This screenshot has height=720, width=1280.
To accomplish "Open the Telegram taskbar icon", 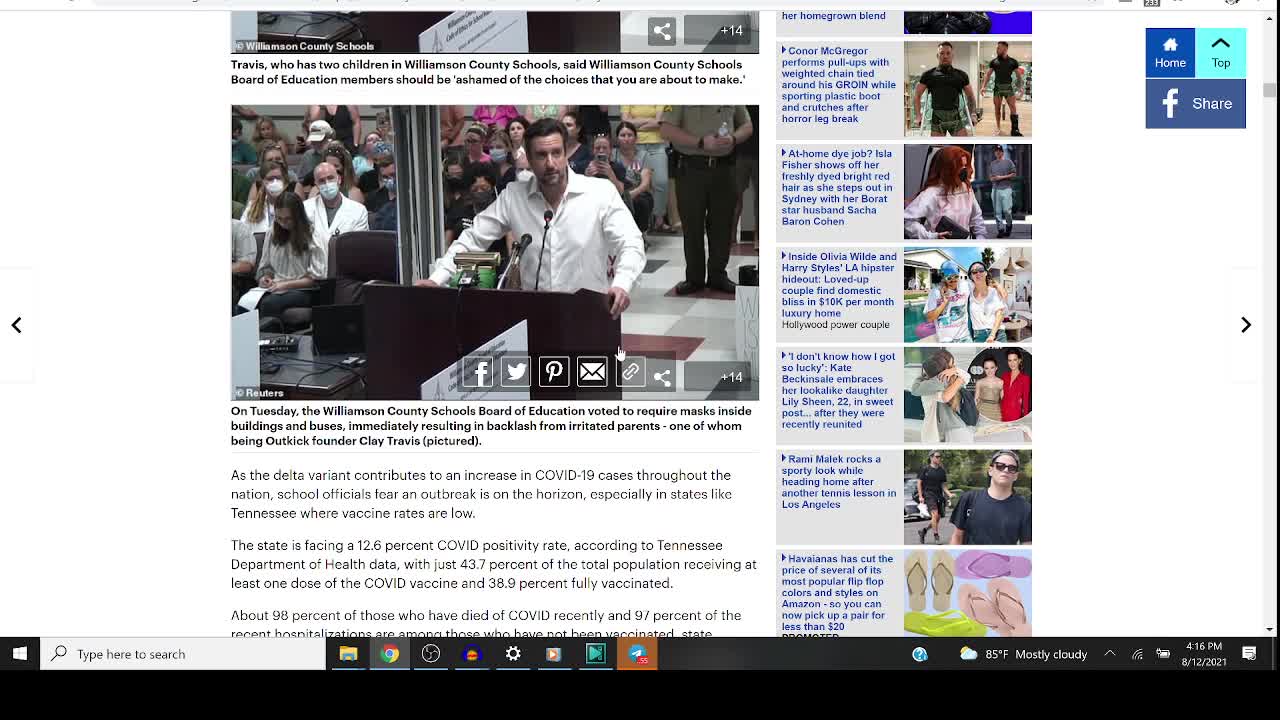I will click(x=637, y=654).
